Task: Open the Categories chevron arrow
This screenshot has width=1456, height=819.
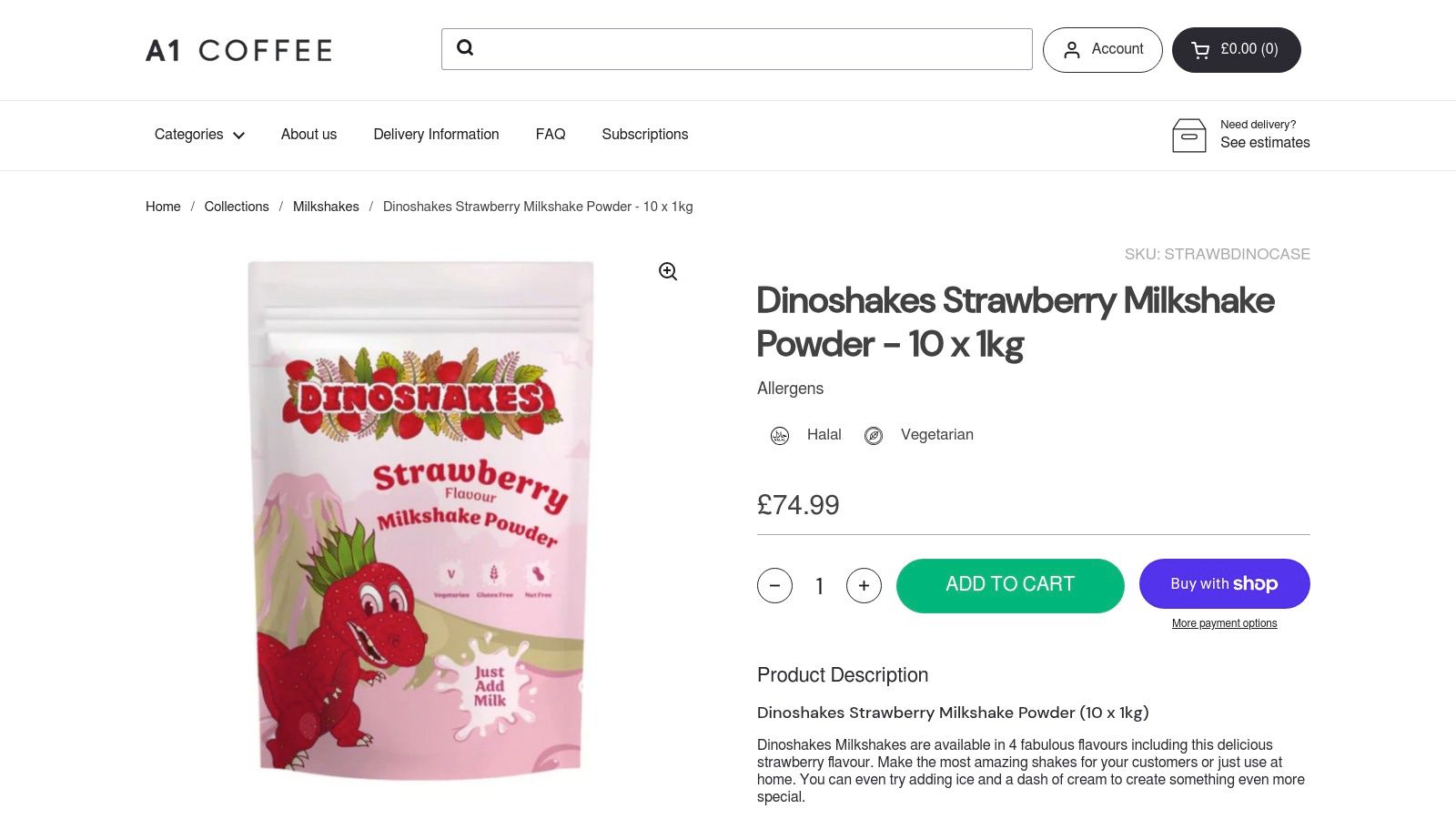Action: point(238,136)
